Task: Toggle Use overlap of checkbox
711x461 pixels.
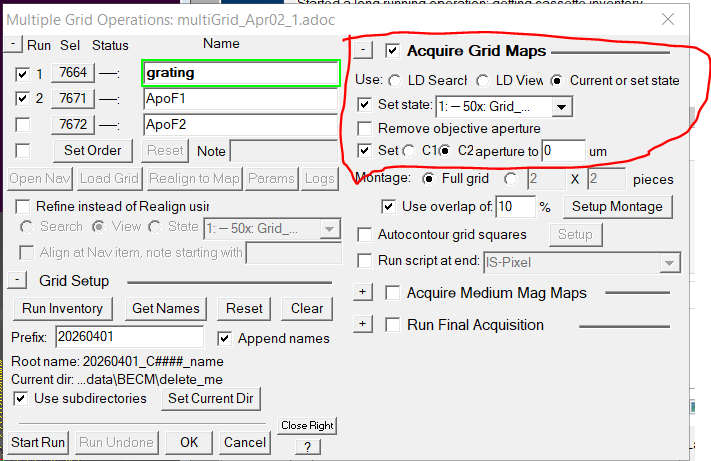Action: pyautogui.click(x=388, y=207)
